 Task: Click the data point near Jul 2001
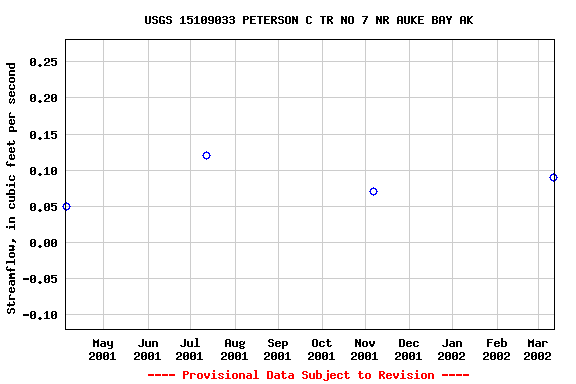206,155
